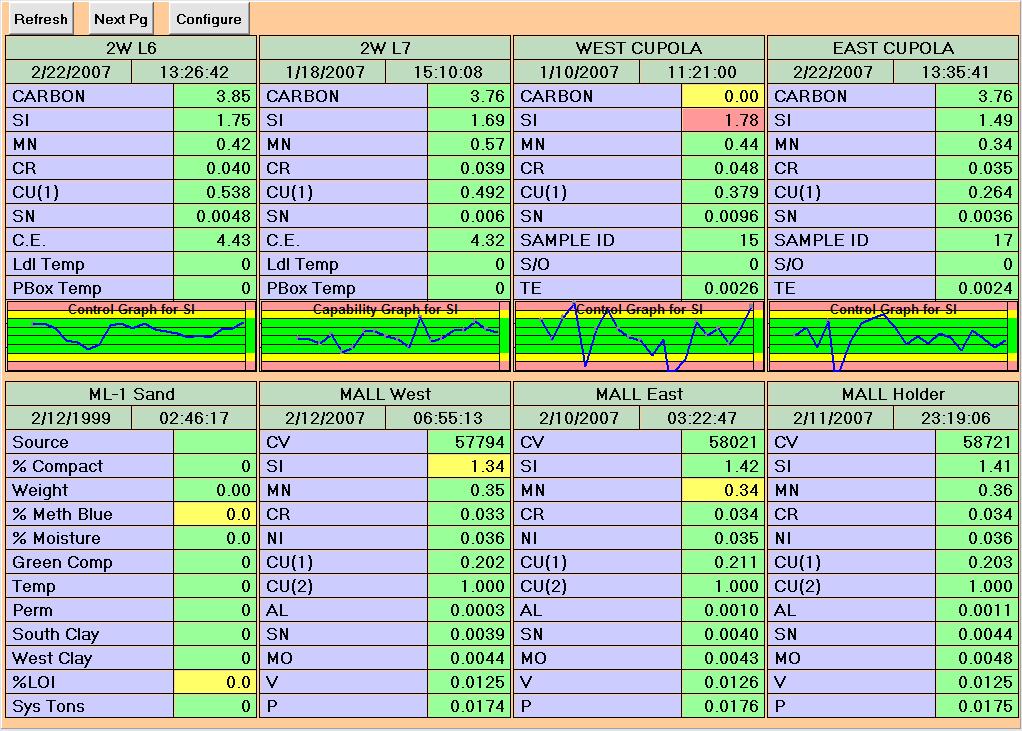Select the 2W L6 panel header
Image resolution: width=1022 pixels, height=731 pixels.
131,48
